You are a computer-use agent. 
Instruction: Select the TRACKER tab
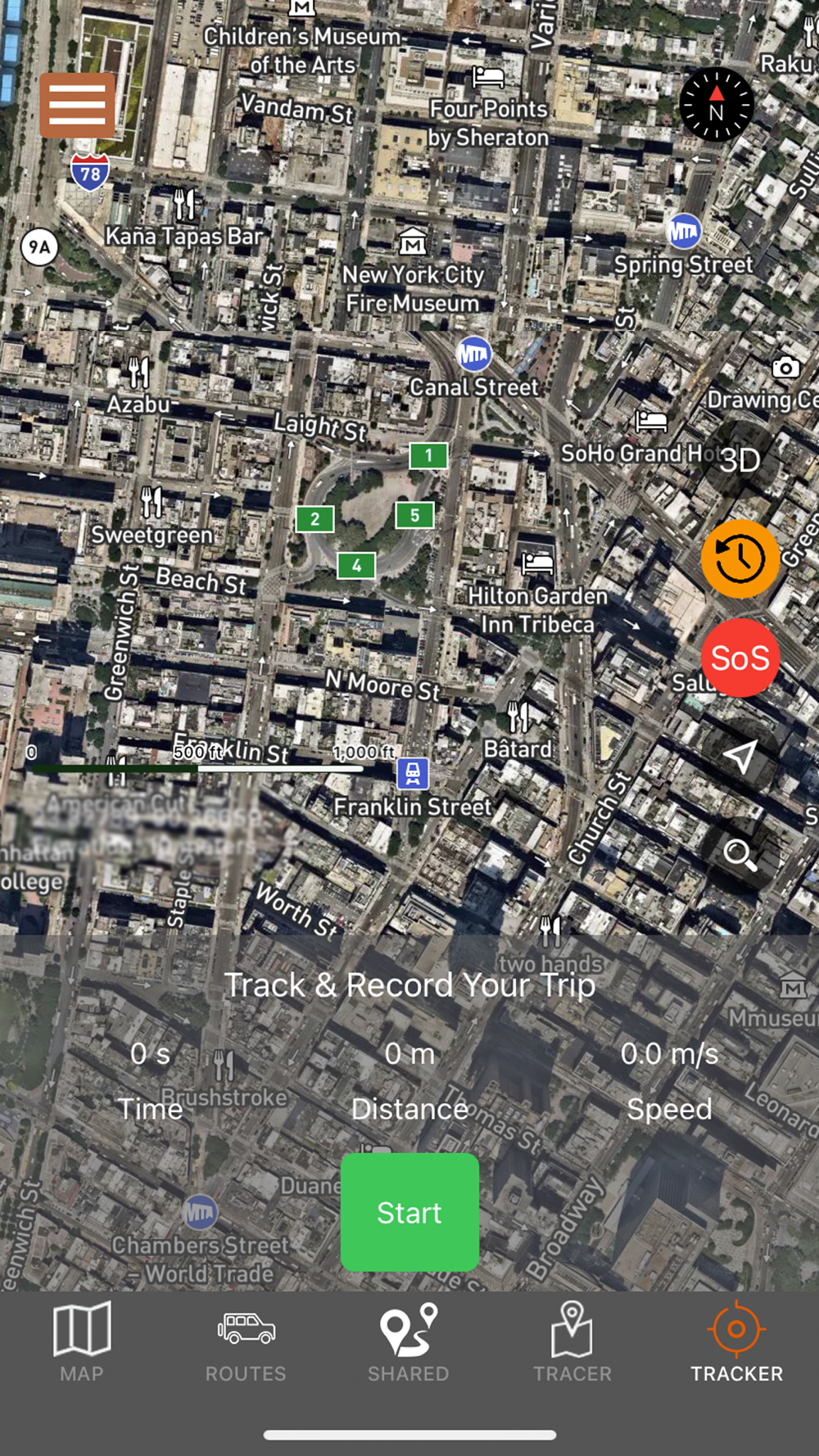[x=736, y=1343]
